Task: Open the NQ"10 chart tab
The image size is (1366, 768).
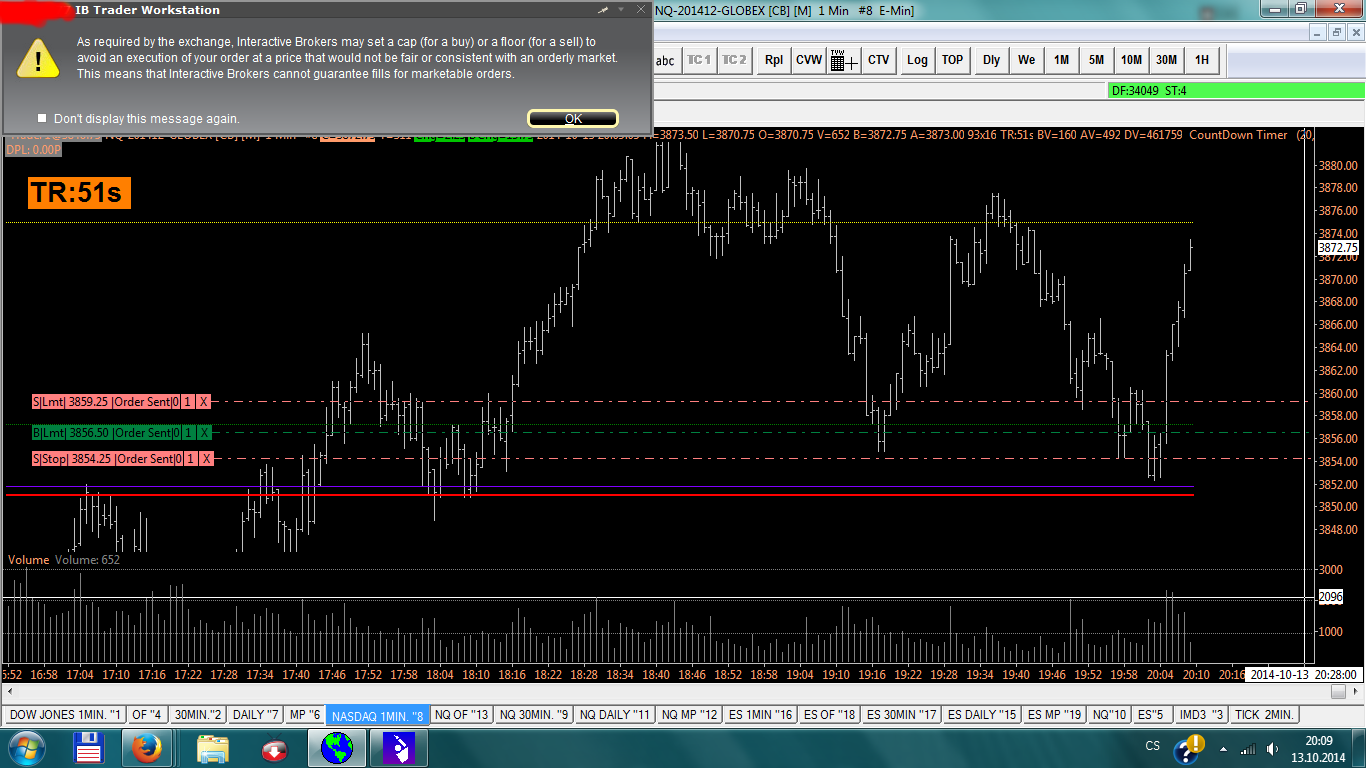Action: click(1109, 715)
